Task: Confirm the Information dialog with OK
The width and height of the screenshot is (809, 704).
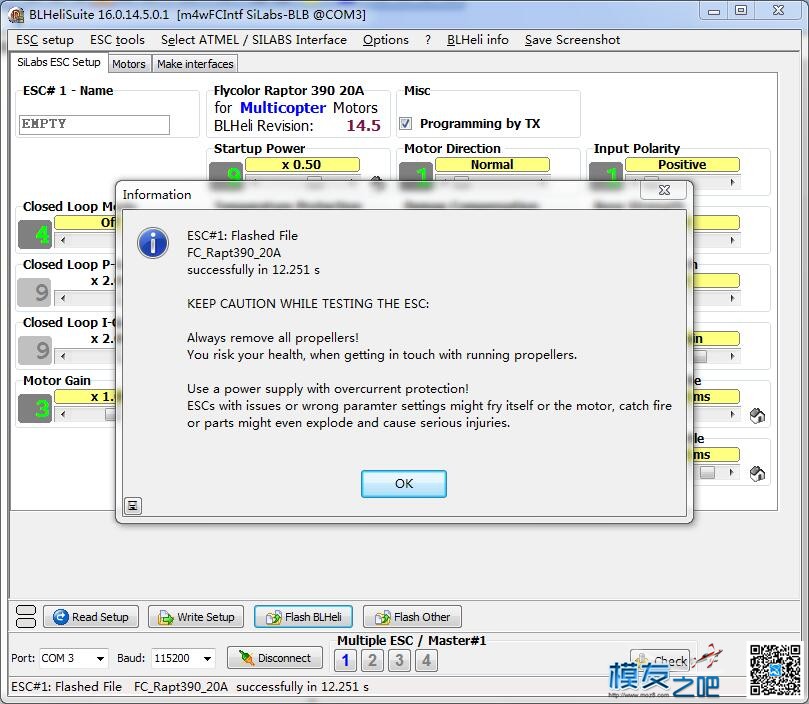Action: tap(404, 484)
